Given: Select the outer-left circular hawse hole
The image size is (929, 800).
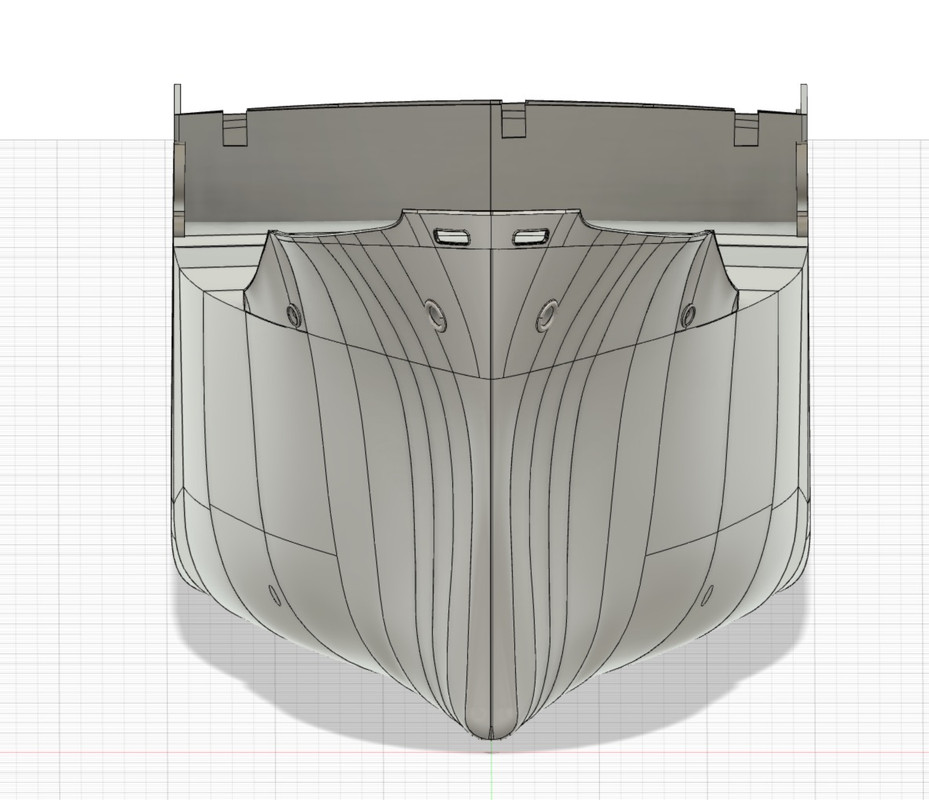Looking at the screenshot, I should click(x=293, y=314).
